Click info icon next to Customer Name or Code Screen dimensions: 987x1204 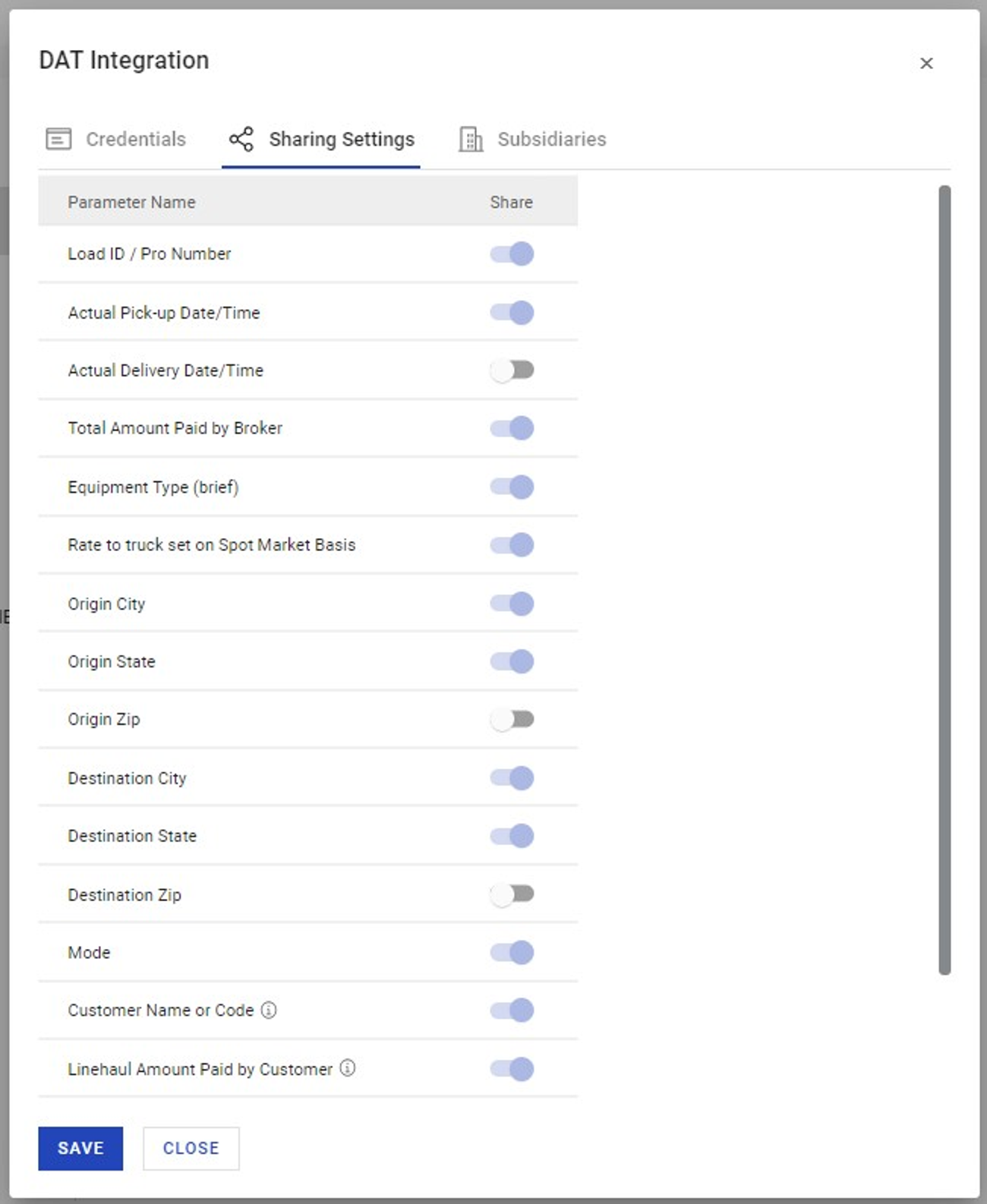tap(269, 1010)
